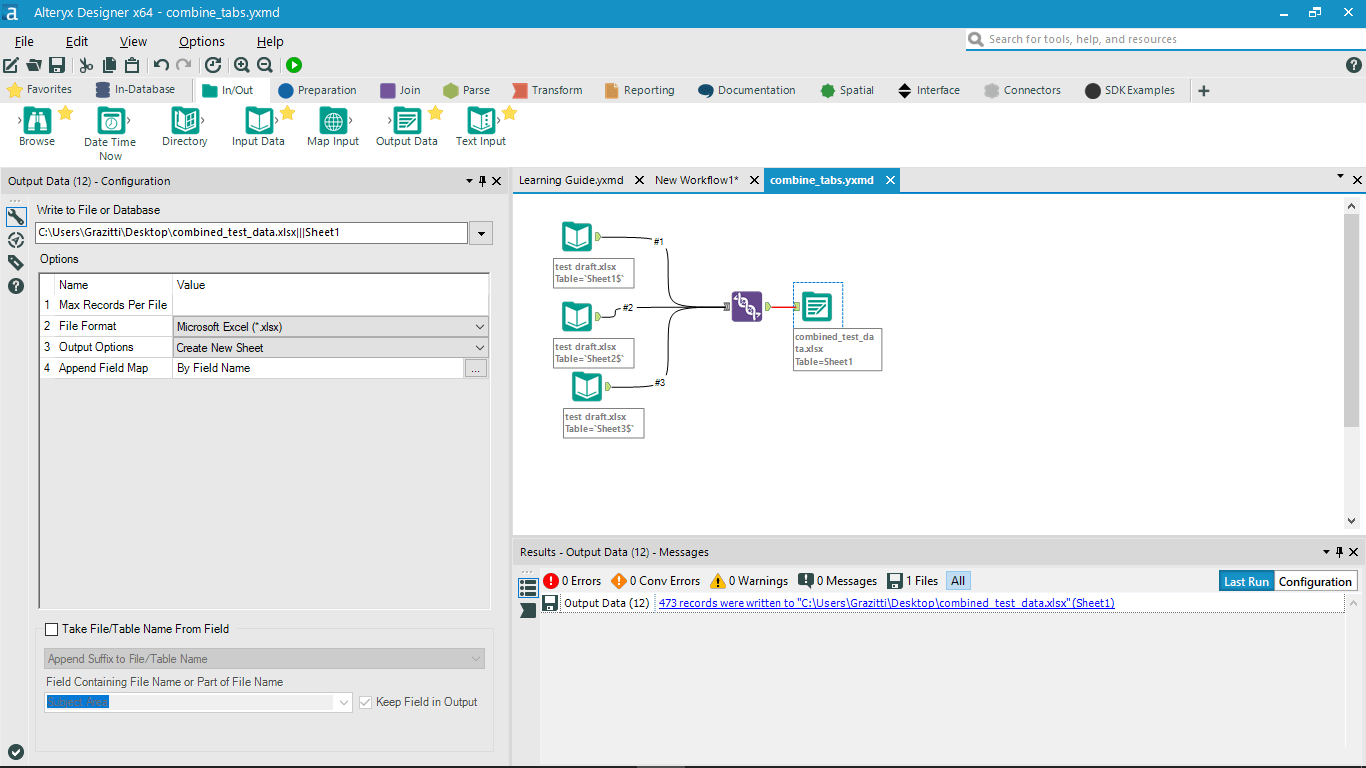Toggle the pin on the Results panel

(1339, 551)
